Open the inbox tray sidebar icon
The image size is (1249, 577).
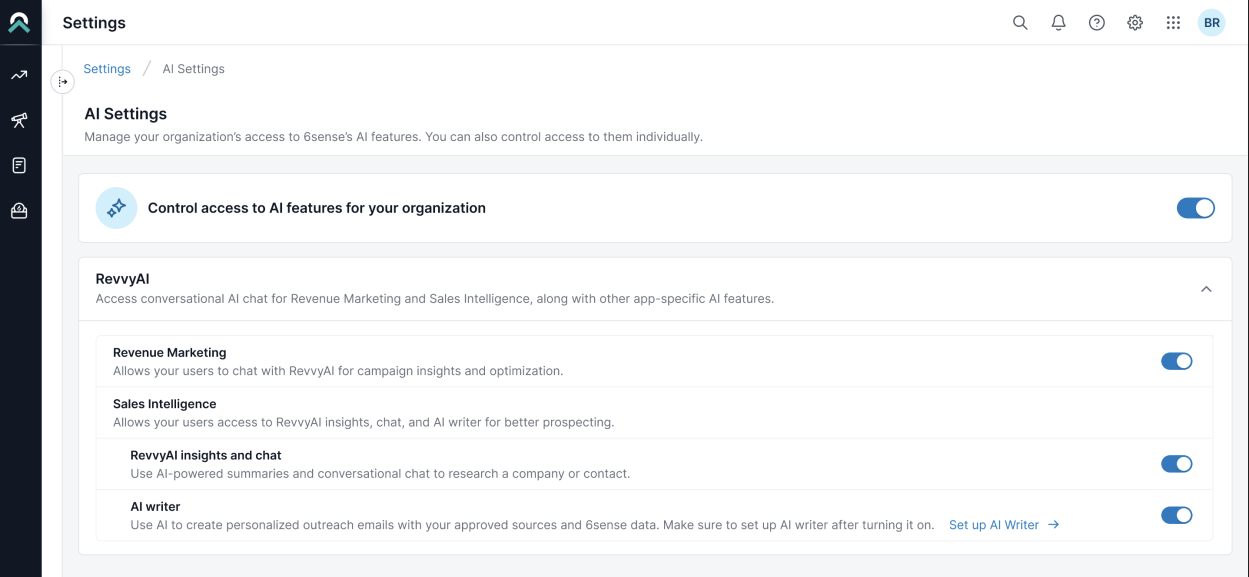[19, 210]
